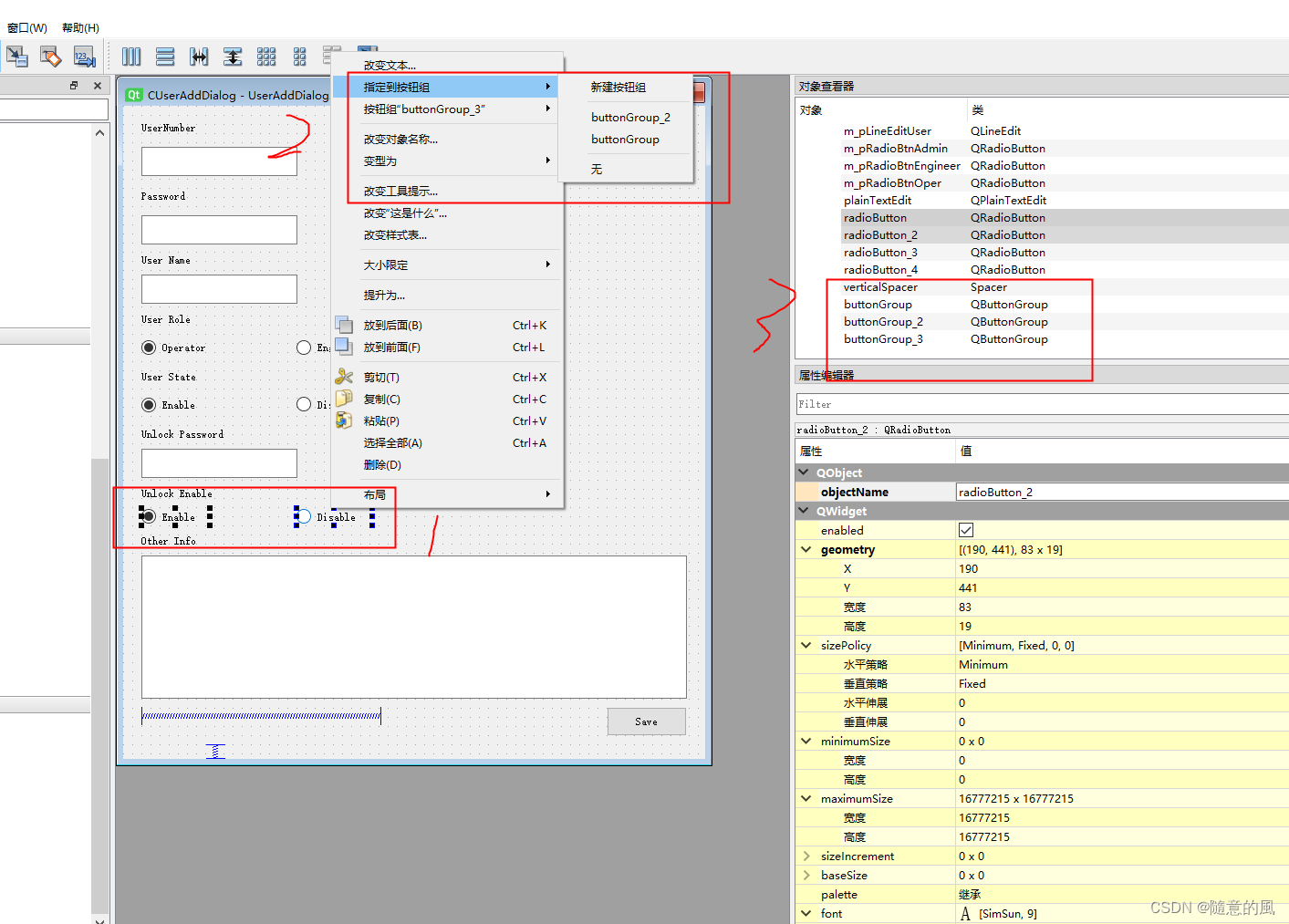Choose 改变样式表... menu entry
The height and width of the screenshot is (924, 1289).
pos(447,234)
